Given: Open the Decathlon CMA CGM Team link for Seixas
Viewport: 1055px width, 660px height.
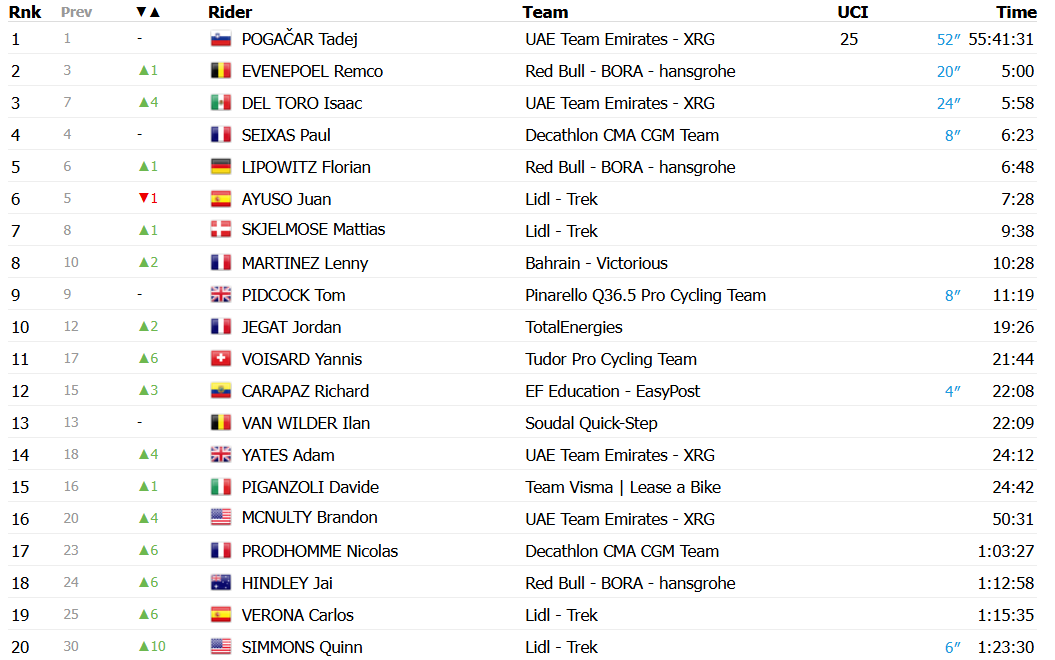Looking at the screenshot, I should coord(622,135).
